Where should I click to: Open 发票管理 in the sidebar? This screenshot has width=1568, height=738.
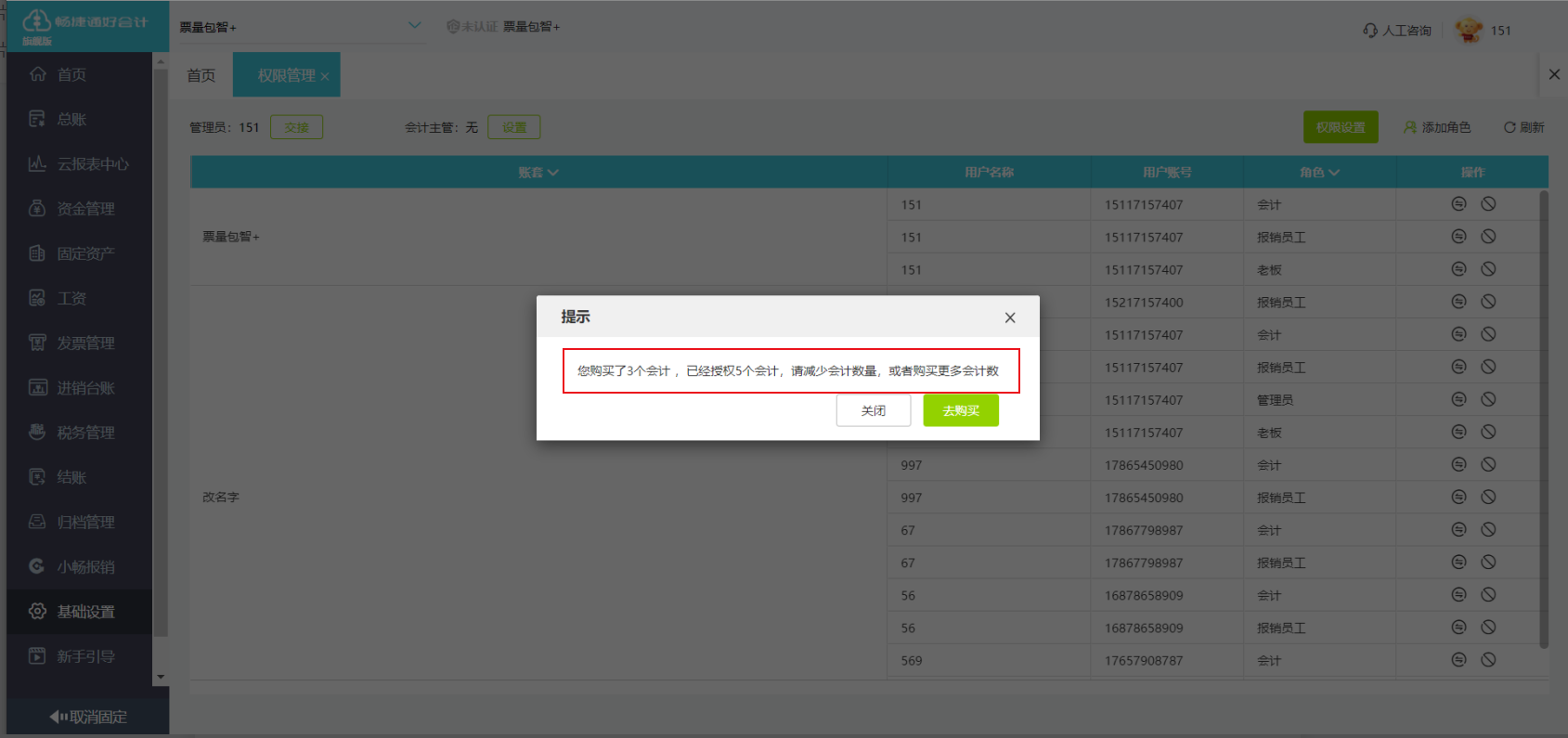pos(85,343)
